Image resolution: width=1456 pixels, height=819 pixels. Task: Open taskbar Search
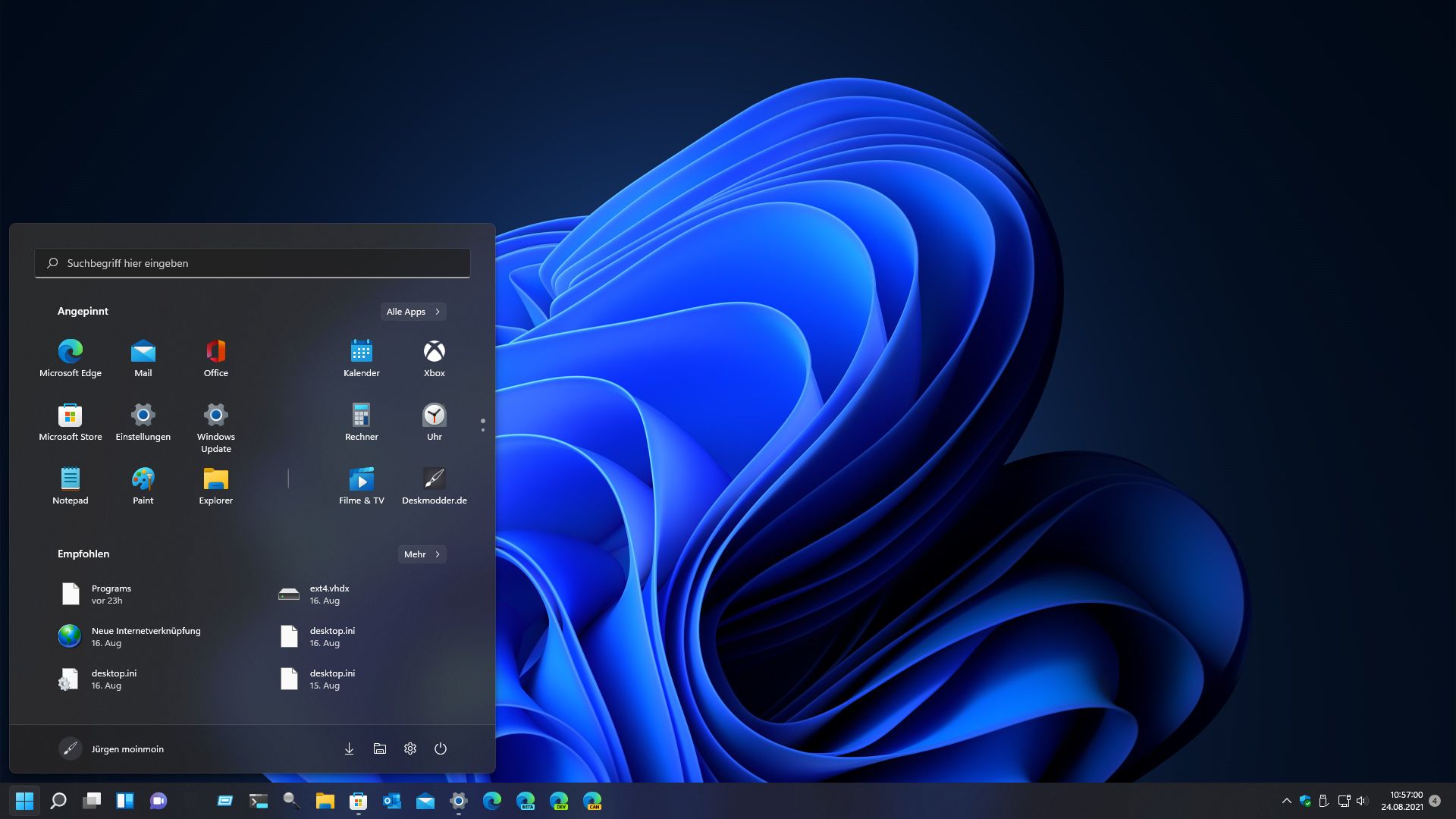click(x=58, y=801)
